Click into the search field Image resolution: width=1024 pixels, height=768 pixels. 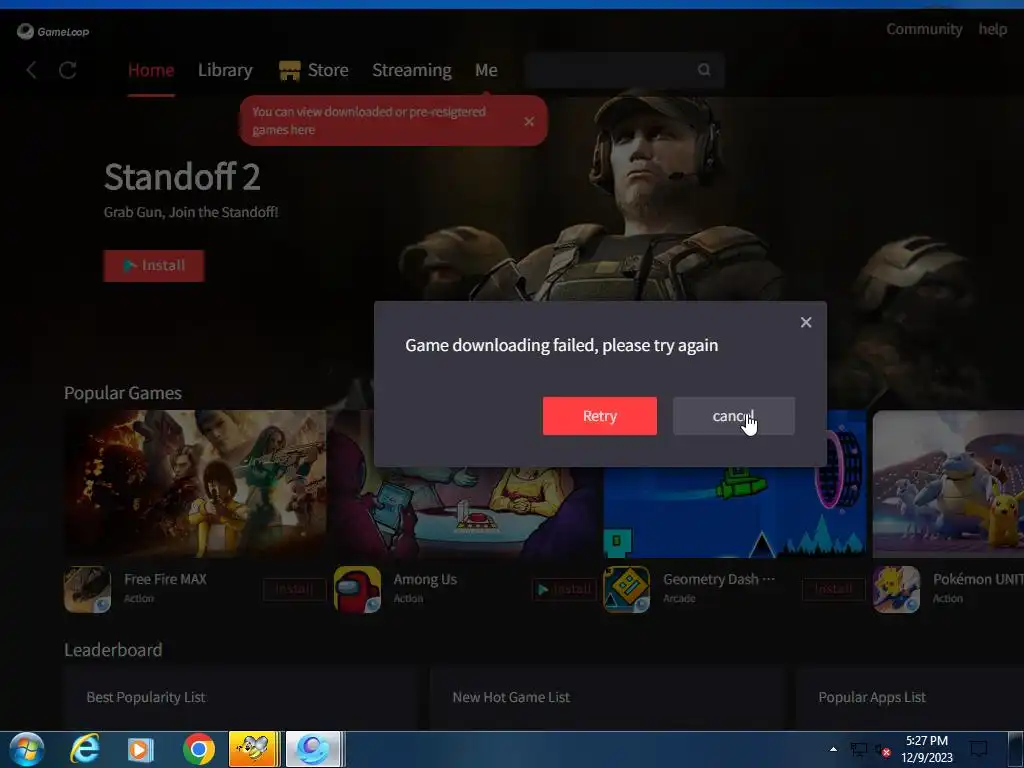click(x=624, y=70)
